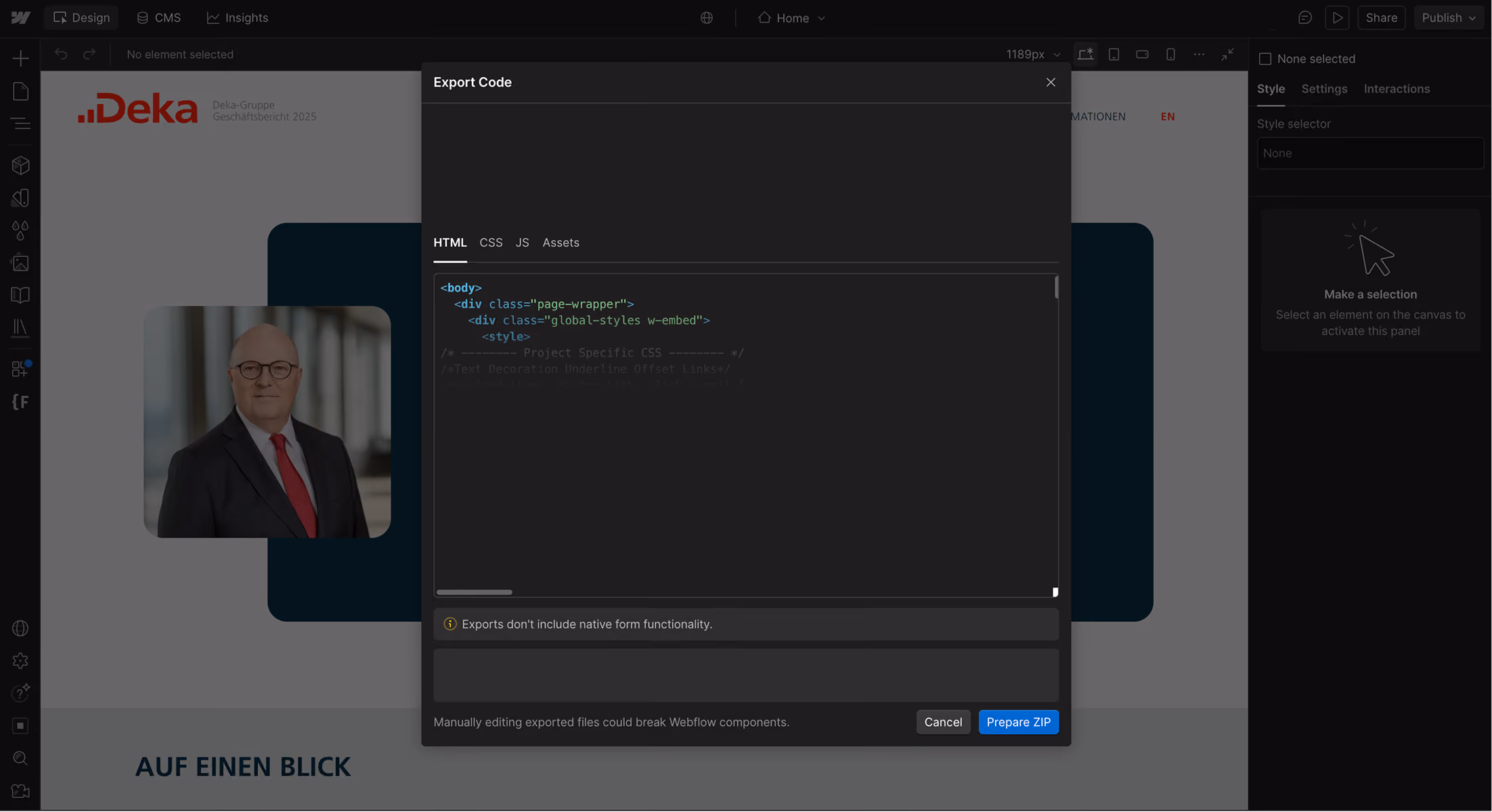Viewport: 1492px width, 812px height.
Task: Select the base desktop breakpoint icon
Action: tap(1086, 54)
